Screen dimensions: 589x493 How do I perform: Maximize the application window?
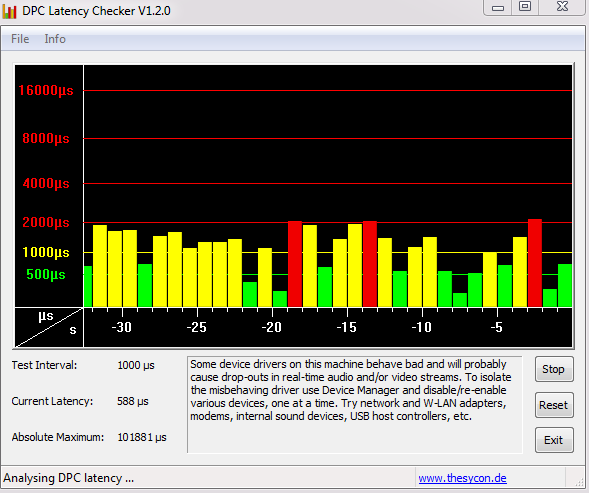pos(525,6)
